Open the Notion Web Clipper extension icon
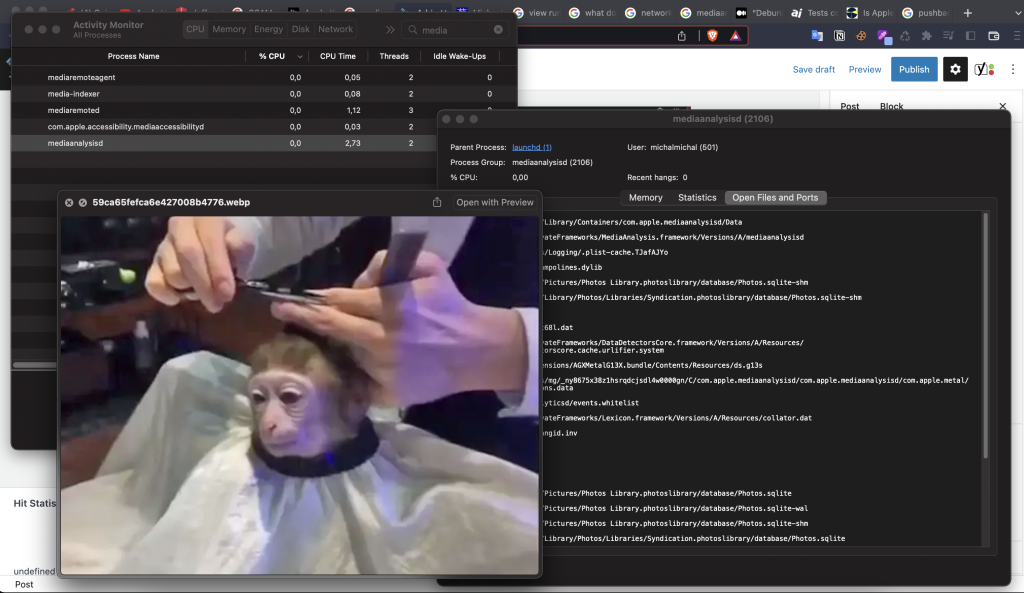The height and width of the screenshot is (593, 1024). tap(839, 36)
